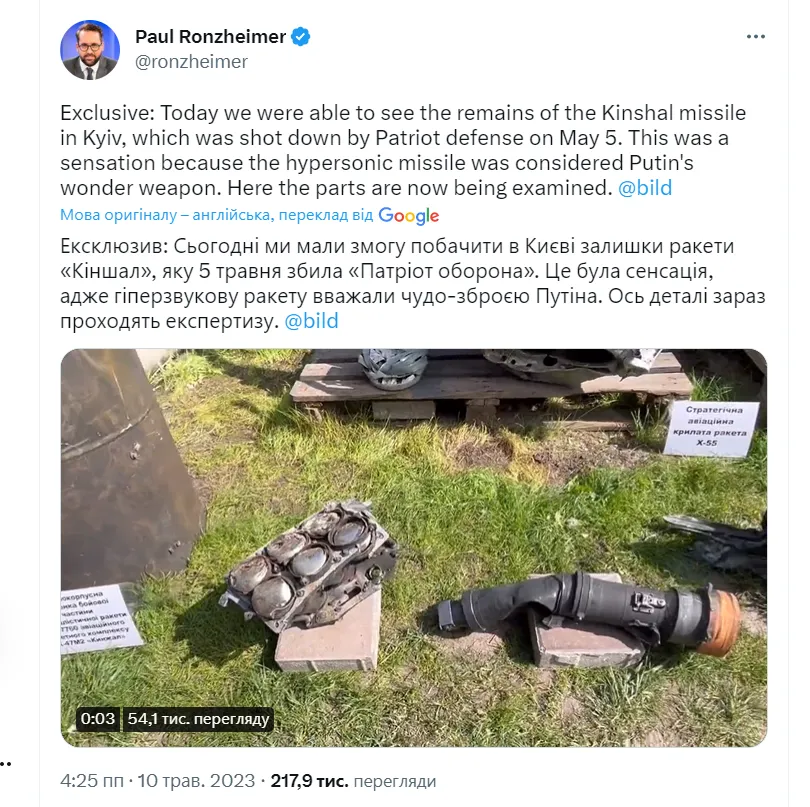Click the engine part on brick in video

311,565
